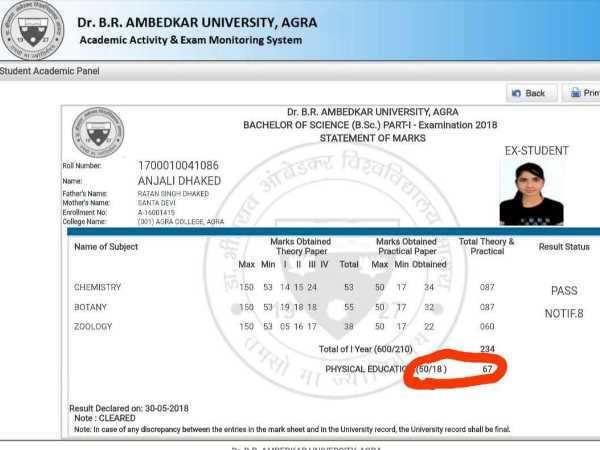Viewport: 600px width, 450px height.
Task: Click the Result Status column header
Action: [x=564, y=247]
